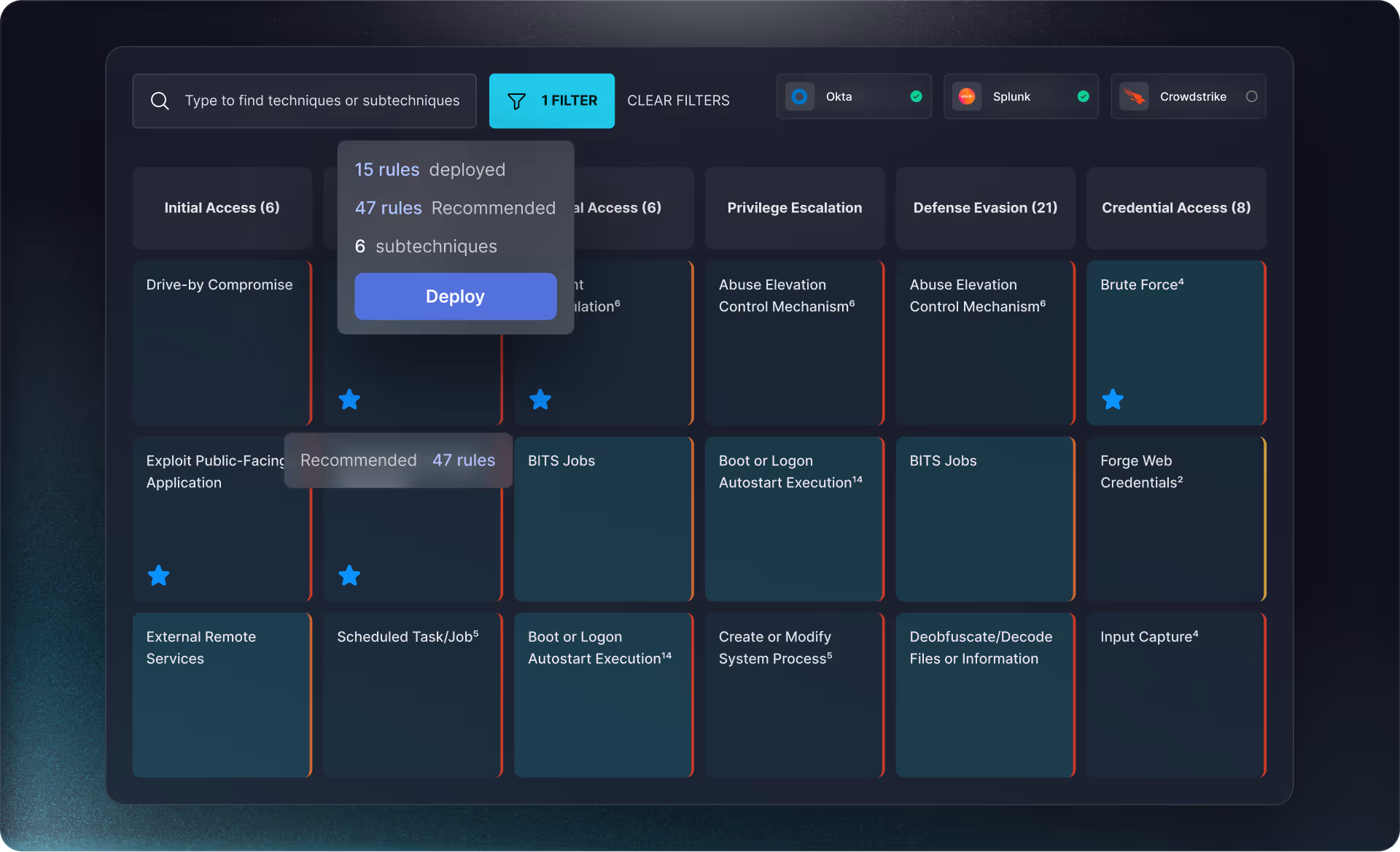The width and height of the screenshot is (1400, 852).
Task: Select the Credential Access (8) header
Action: 1175,208
